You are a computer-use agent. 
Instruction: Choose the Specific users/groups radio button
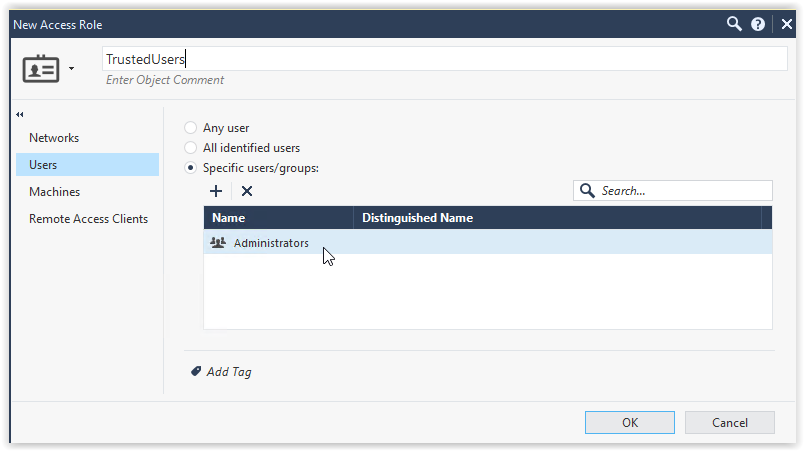point(191,168)
